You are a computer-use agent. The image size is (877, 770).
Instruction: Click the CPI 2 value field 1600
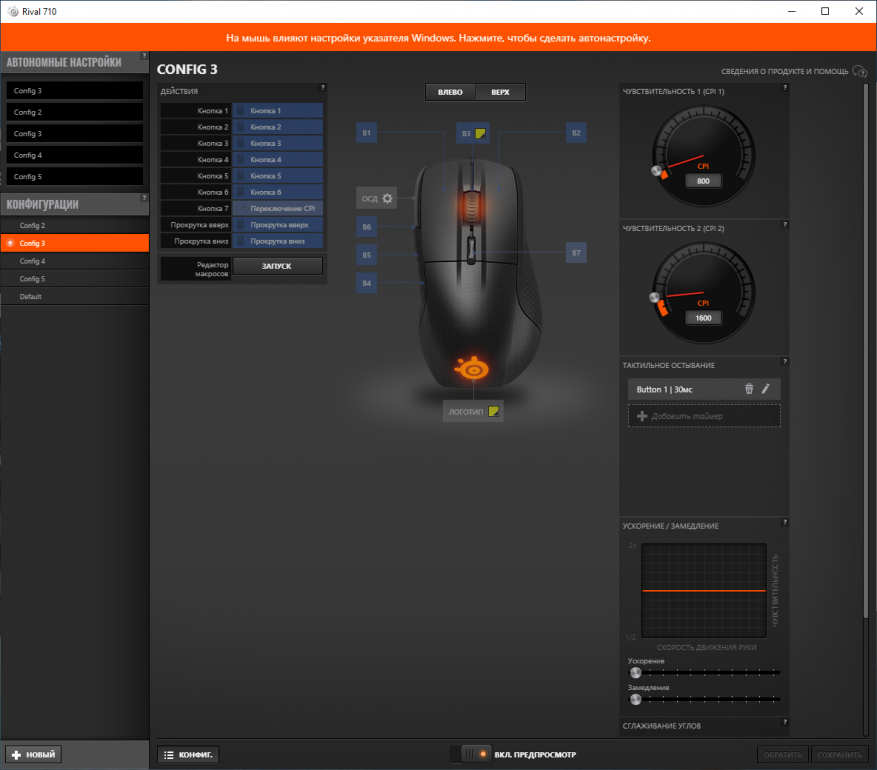pos(703,318)
